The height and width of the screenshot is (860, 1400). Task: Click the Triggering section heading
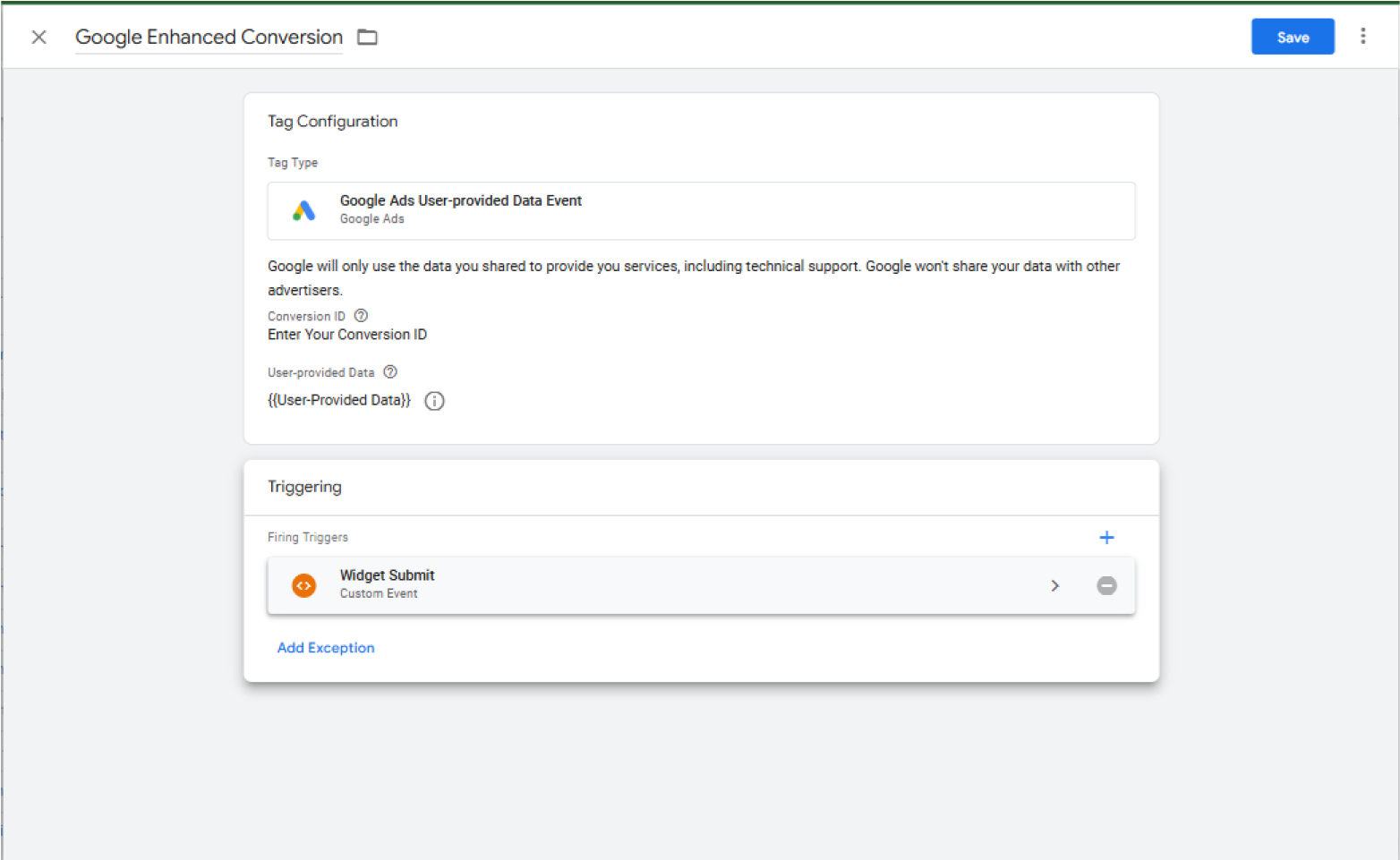[x=304, y=487]
